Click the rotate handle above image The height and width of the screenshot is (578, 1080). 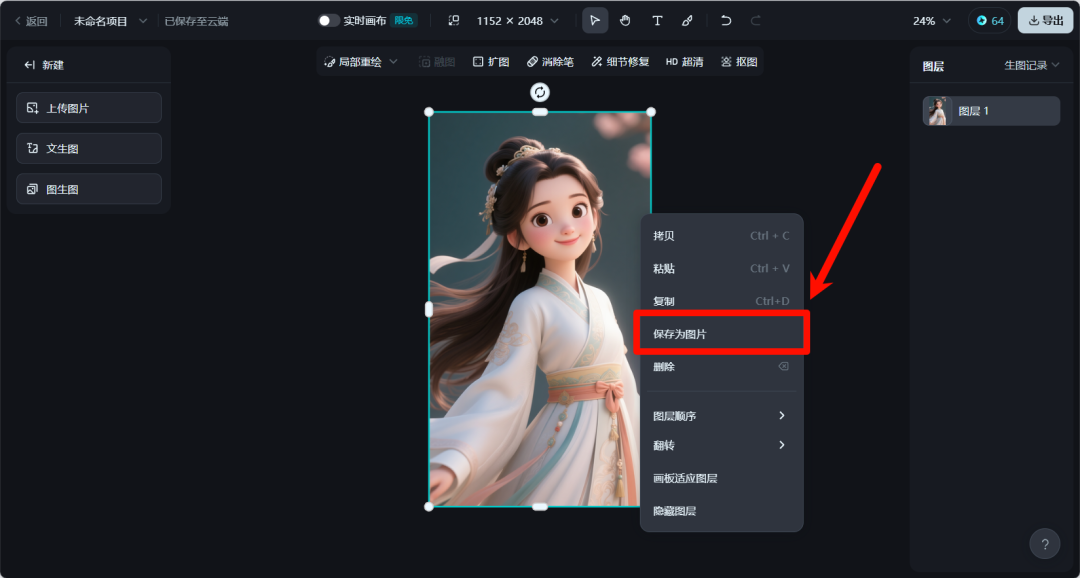tap(540, 92)
